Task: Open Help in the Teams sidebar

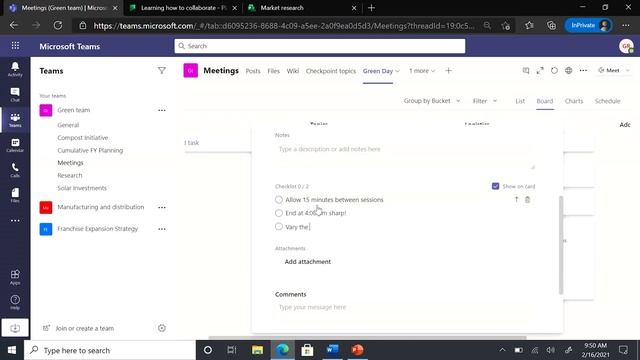Action: [15, 302]
